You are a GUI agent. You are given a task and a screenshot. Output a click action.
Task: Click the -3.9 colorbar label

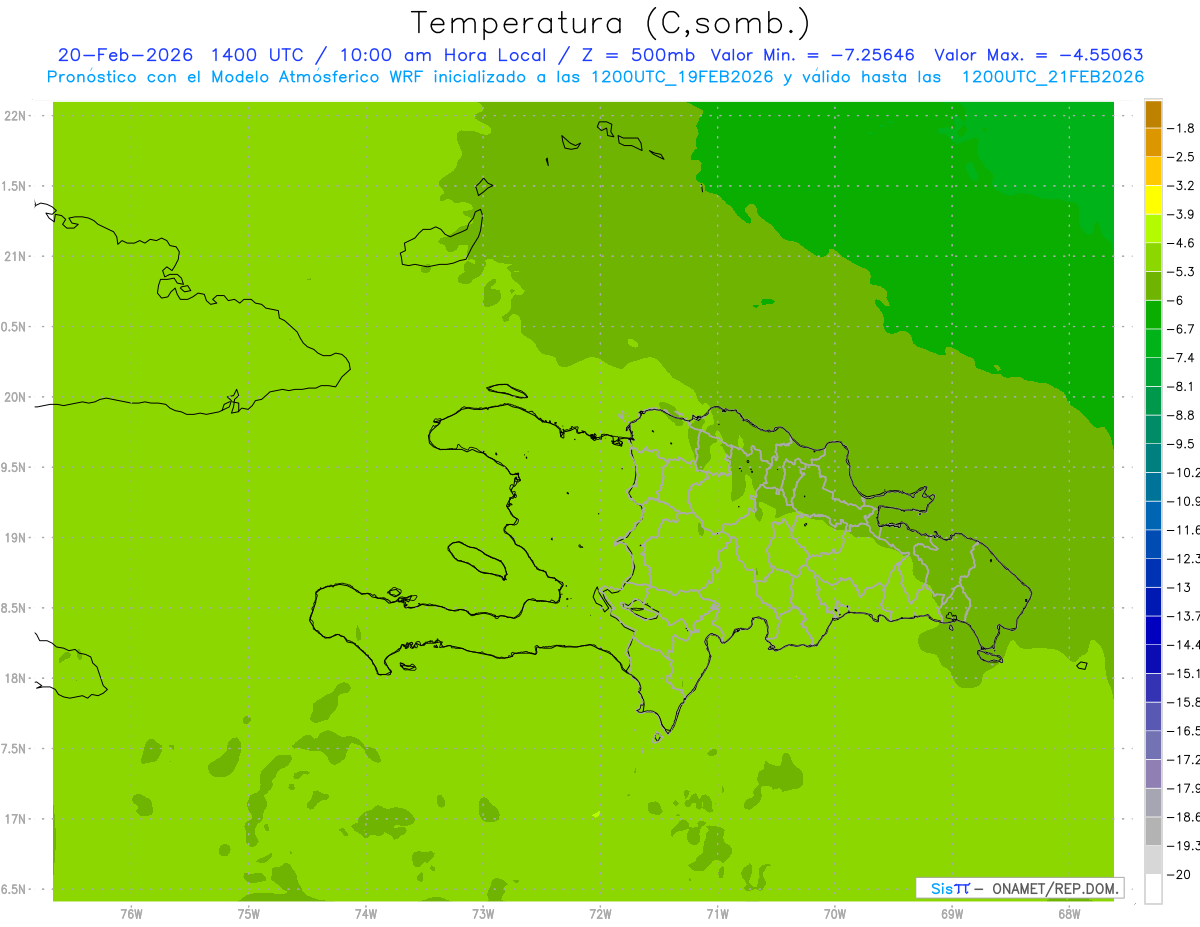click(1183, 214)
